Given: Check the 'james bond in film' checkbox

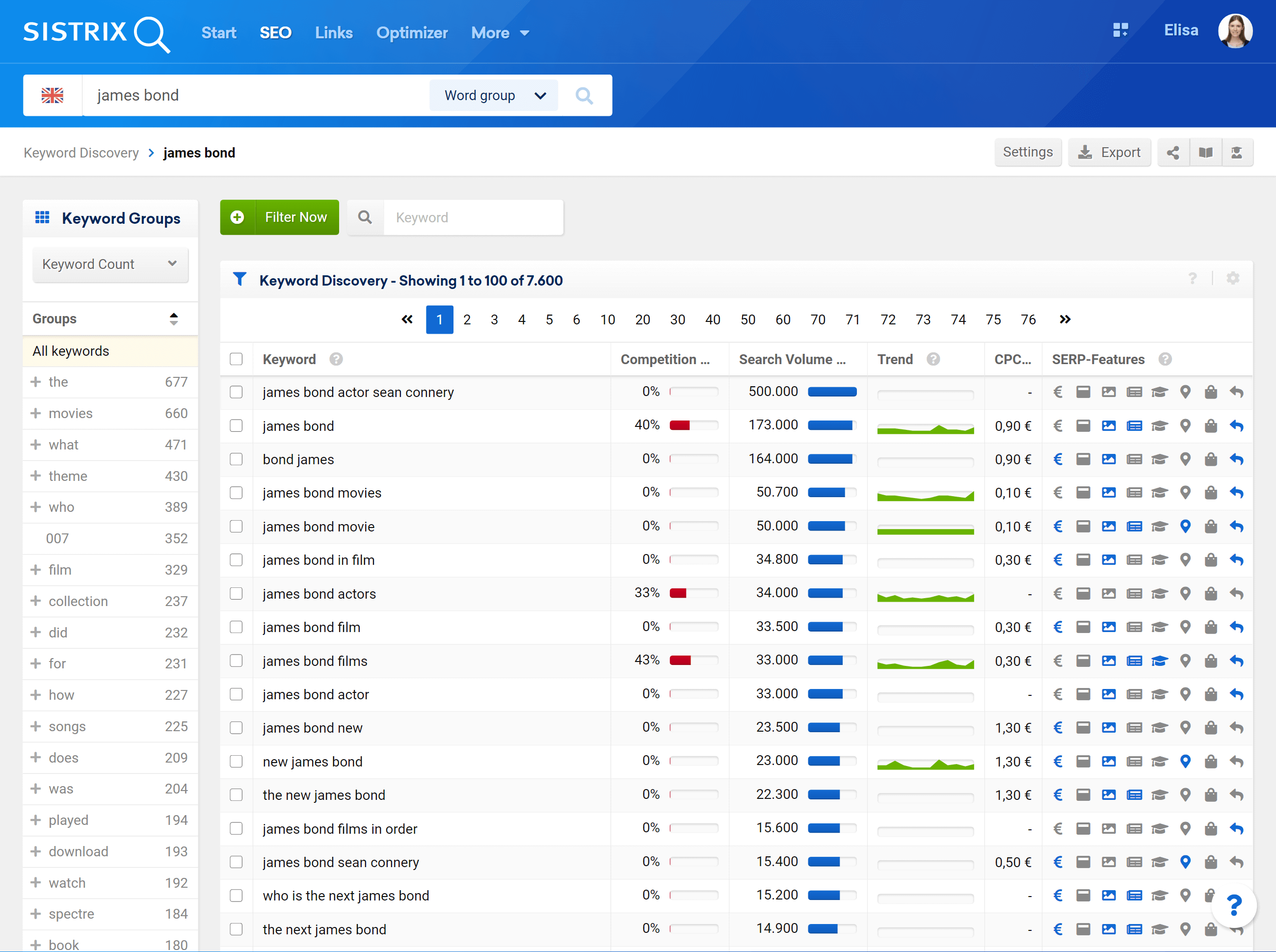Looking at the screenshot, I should [236, 560].
